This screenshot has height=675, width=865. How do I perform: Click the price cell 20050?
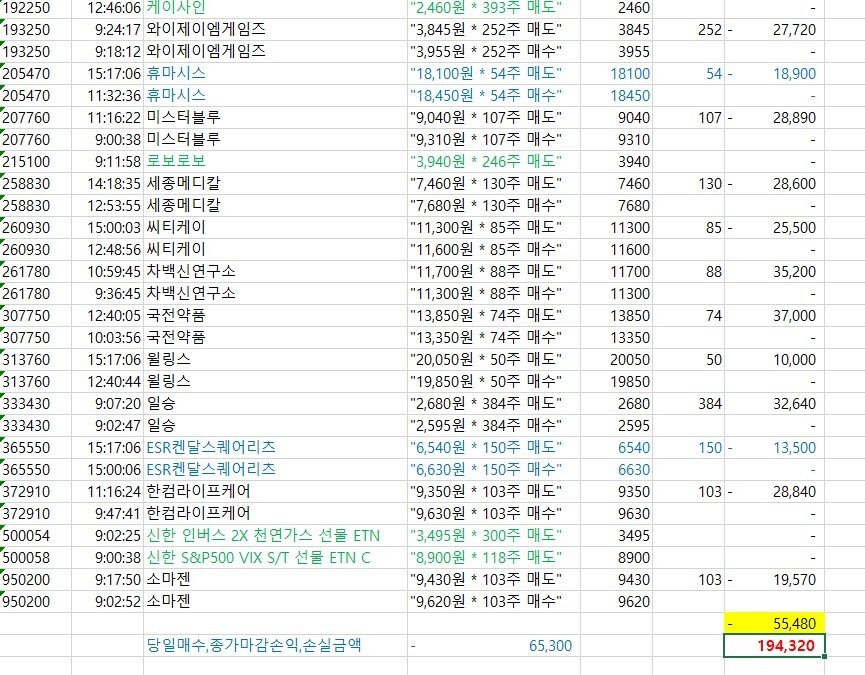point(616,360)
